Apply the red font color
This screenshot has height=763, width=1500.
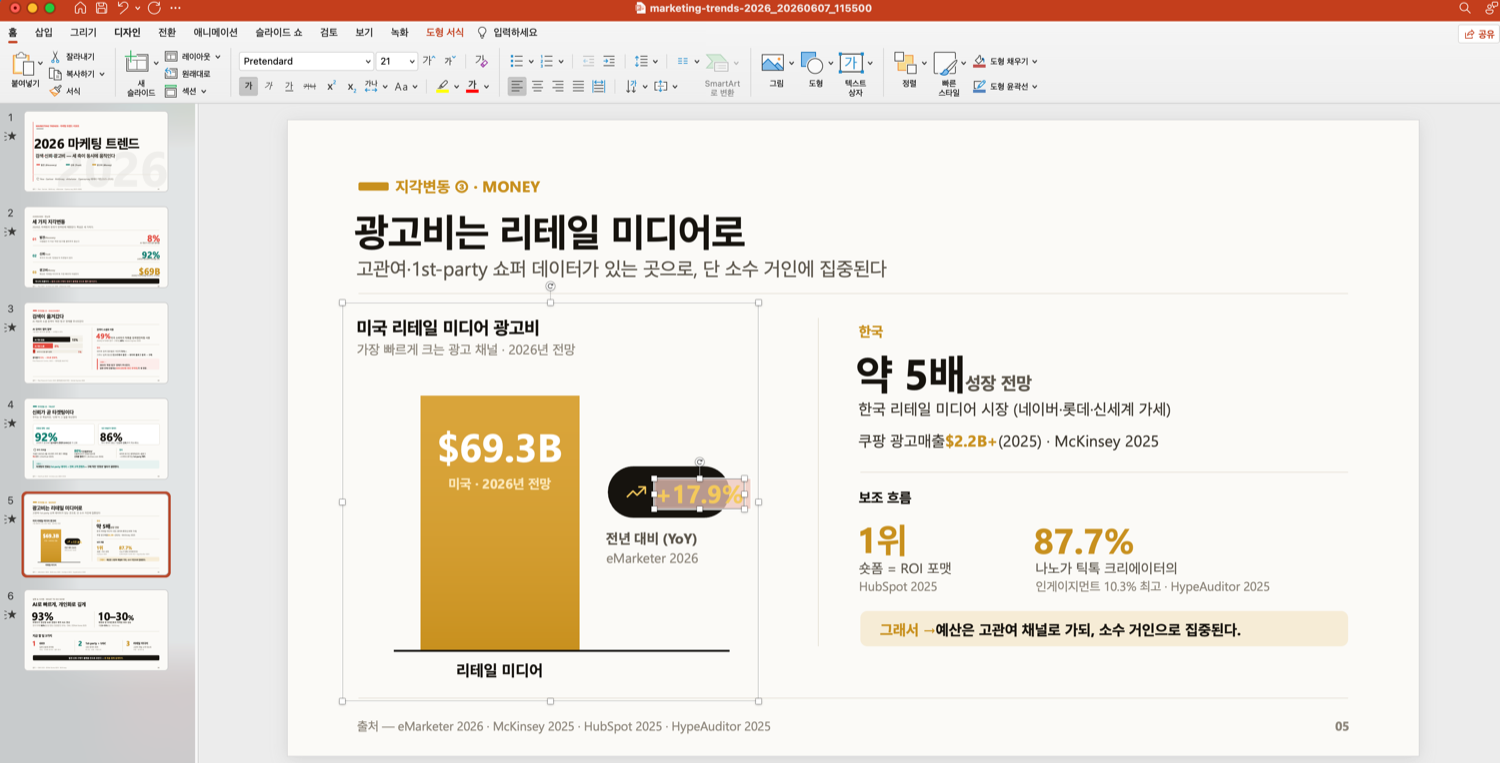[x=471, y=87]
